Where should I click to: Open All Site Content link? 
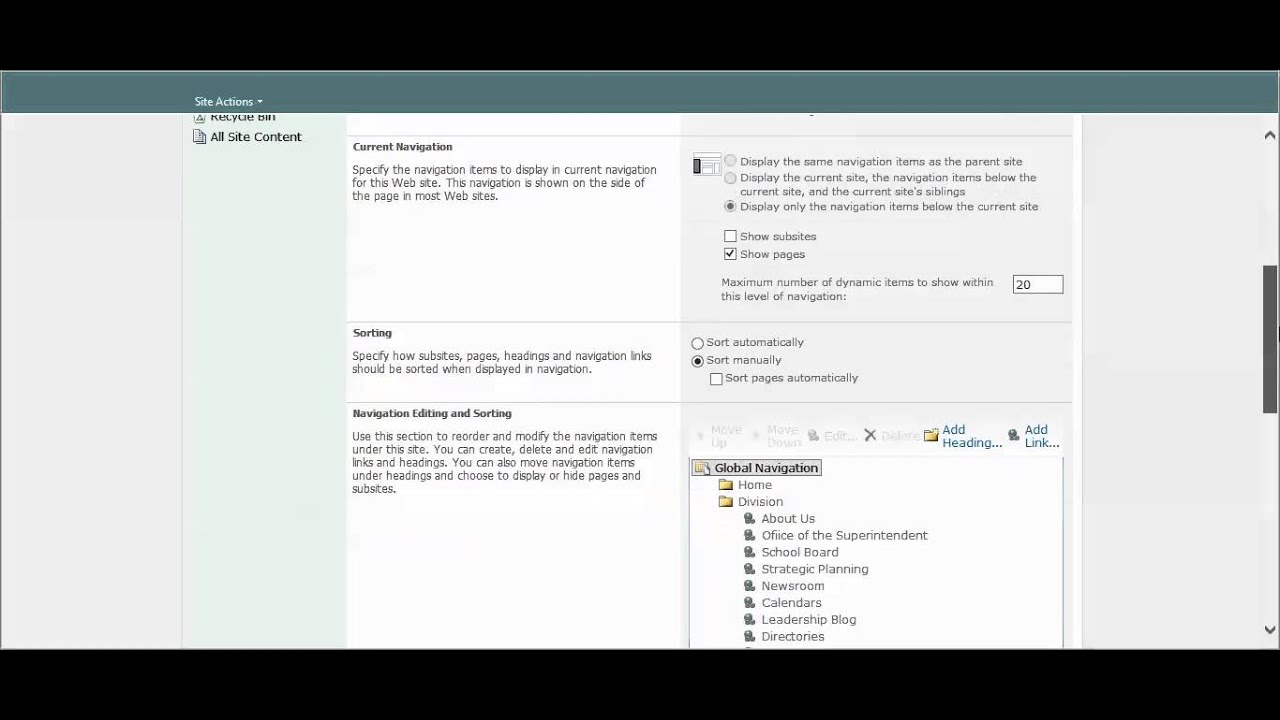point(255,137)
